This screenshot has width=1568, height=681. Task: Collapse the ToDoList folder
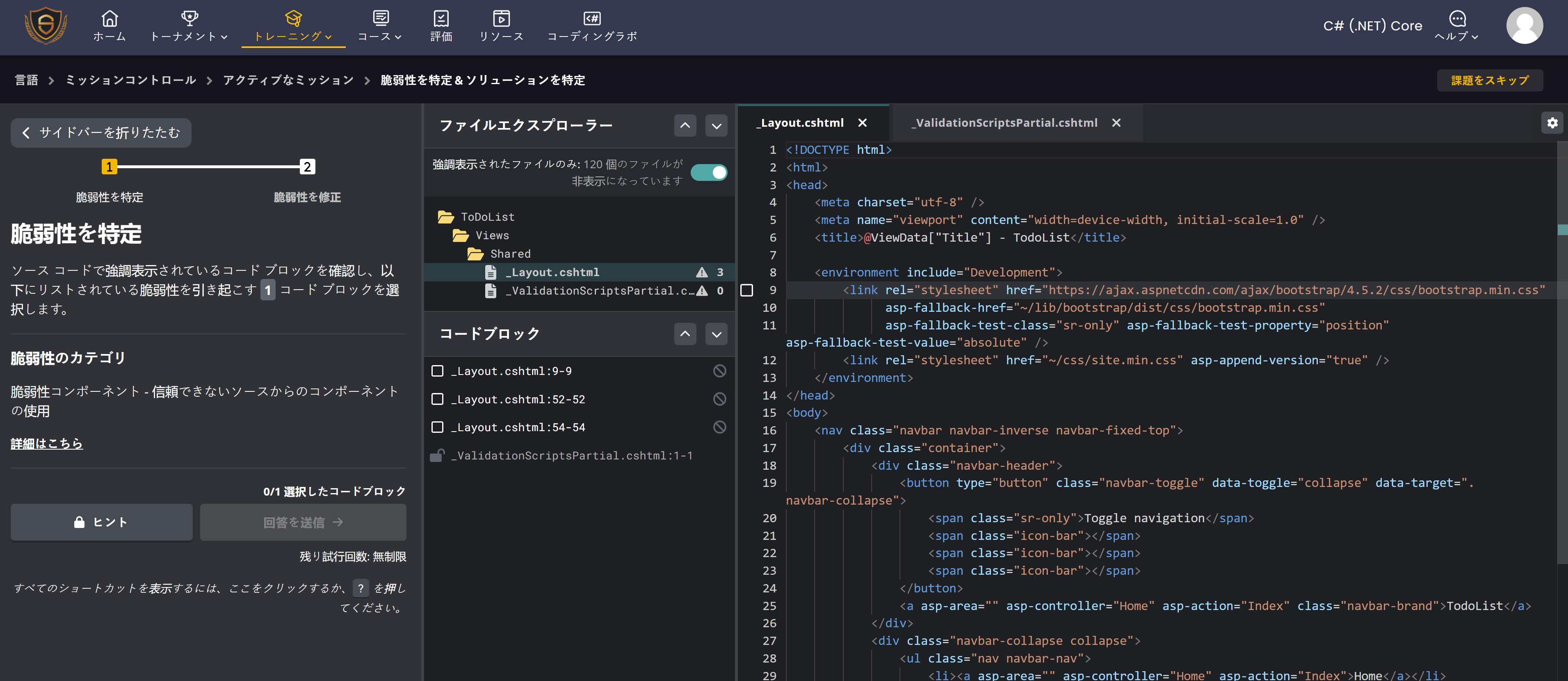tap(476, 217)
